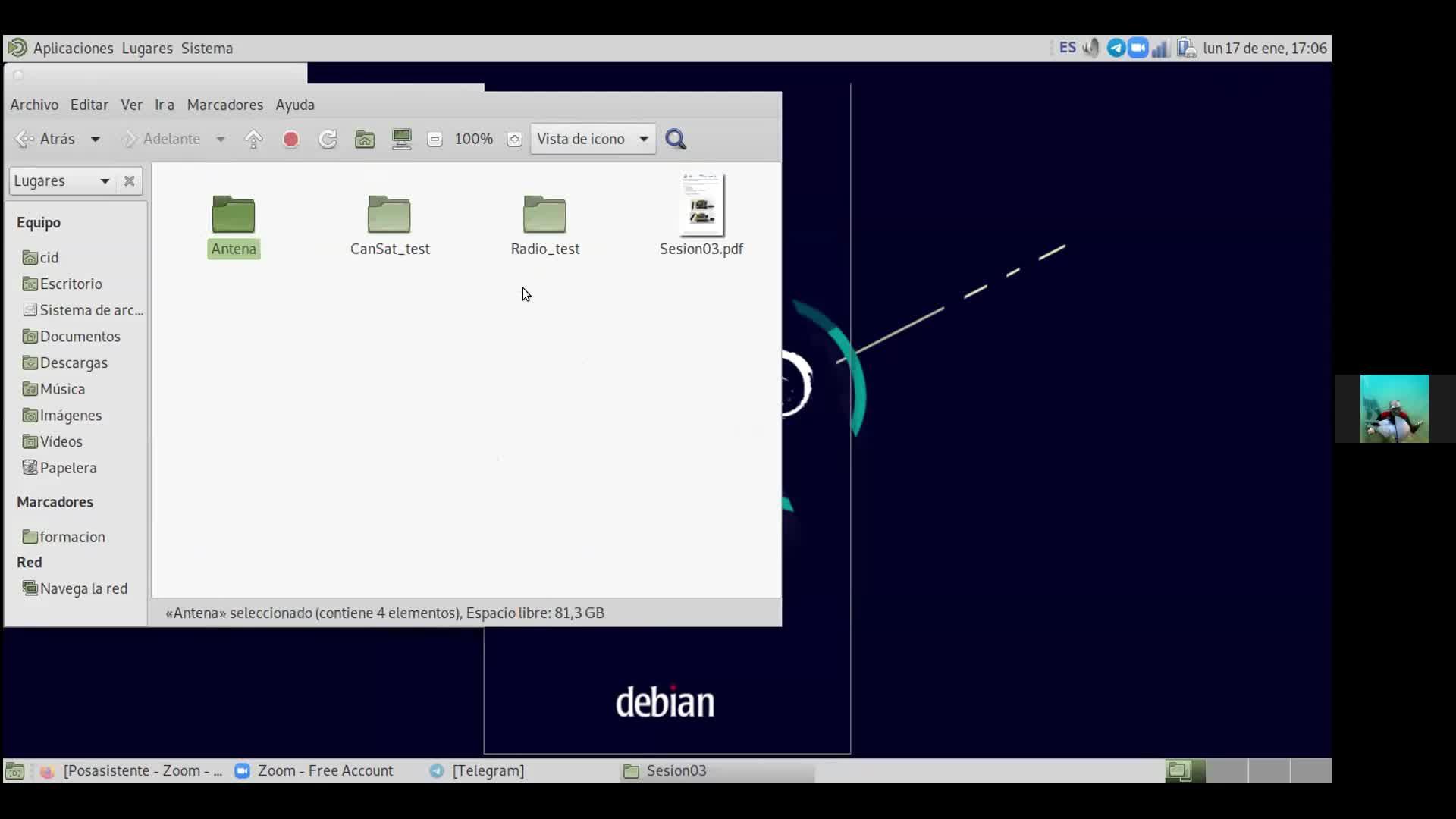Open the Archivo menu
Screen dimensions: 1456x819
point(34,105)
